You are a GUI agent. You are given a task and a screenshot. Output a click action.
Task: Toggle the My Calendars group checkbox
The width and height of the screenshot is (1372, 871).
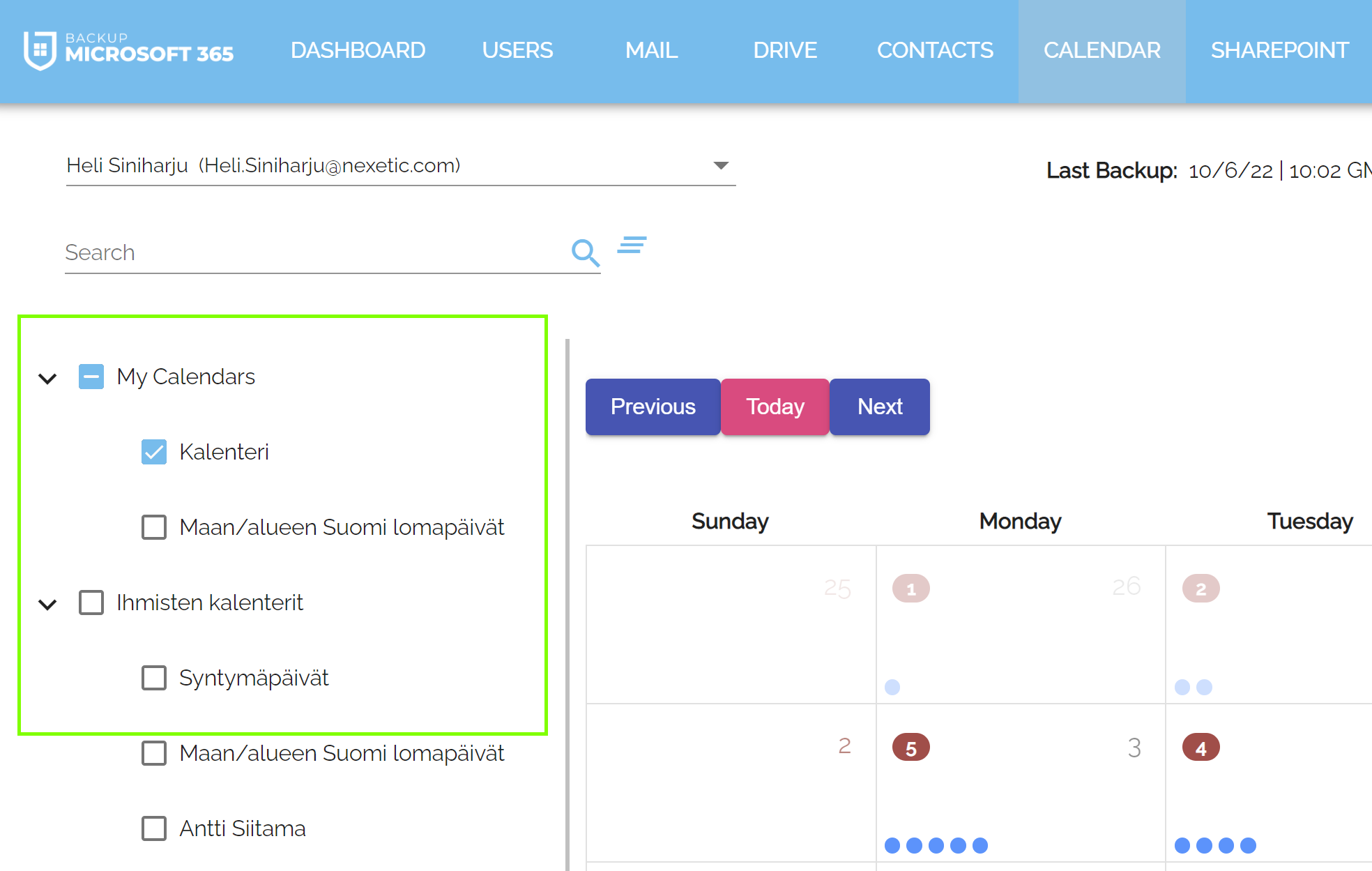point(91,377)
